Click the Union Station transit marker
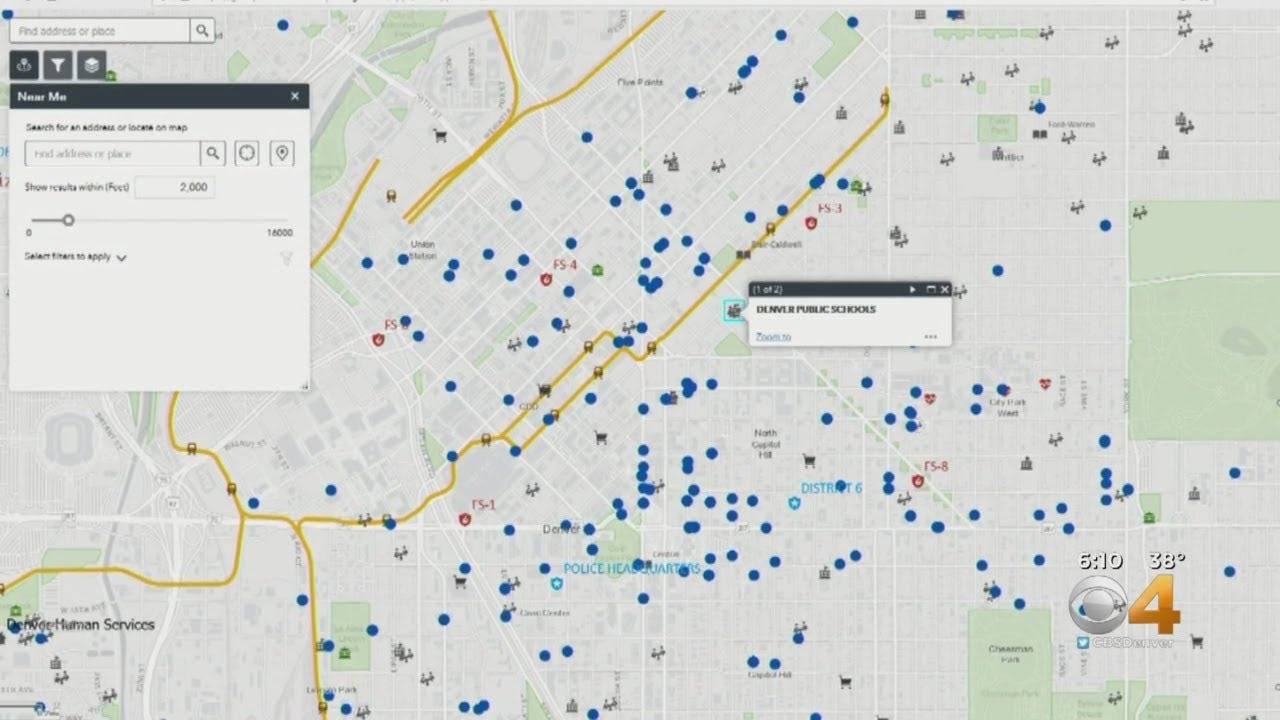 click(x=391, y=196)
